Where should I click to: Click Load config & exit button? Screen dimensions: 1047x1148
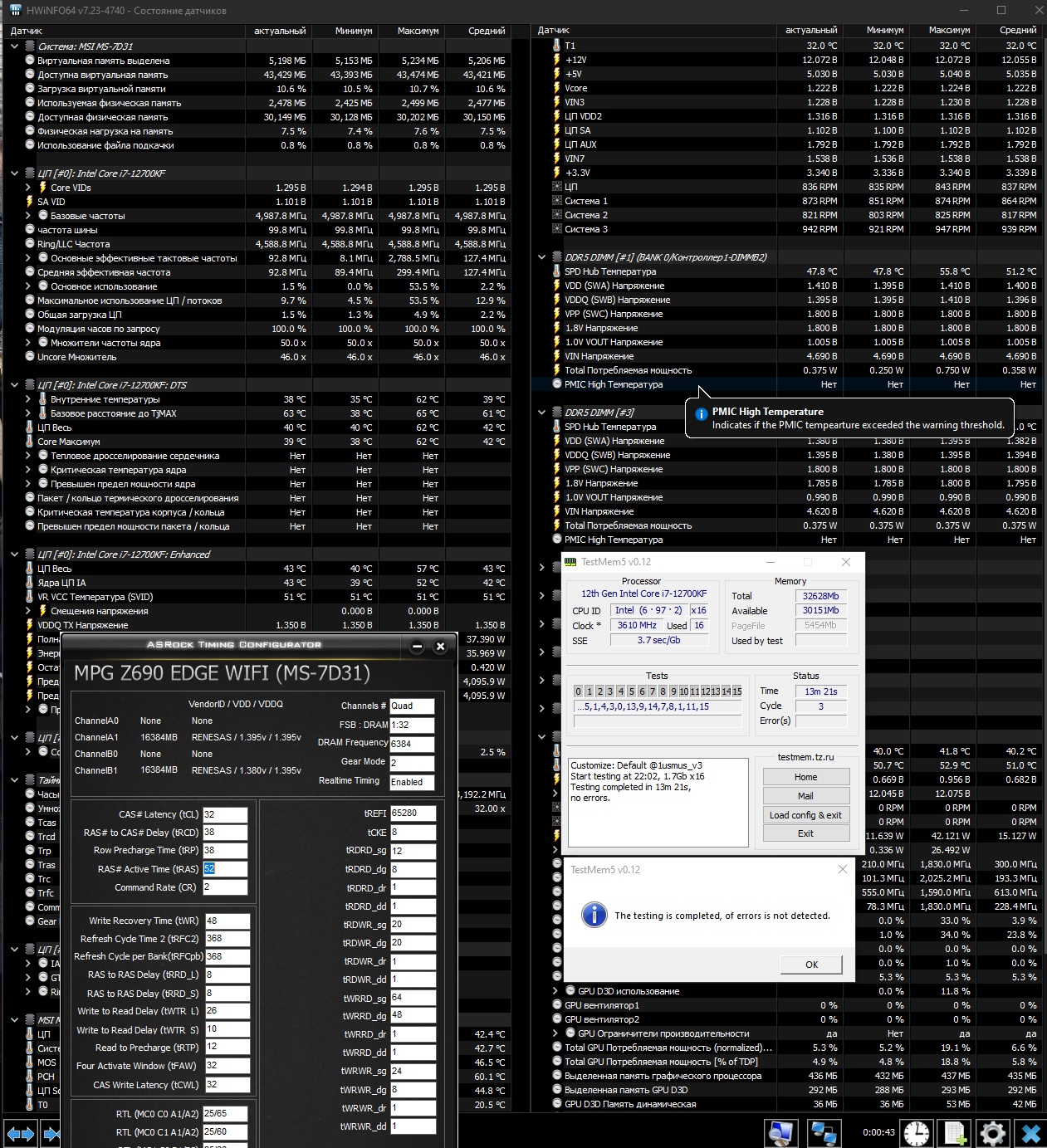coord(805,815)
